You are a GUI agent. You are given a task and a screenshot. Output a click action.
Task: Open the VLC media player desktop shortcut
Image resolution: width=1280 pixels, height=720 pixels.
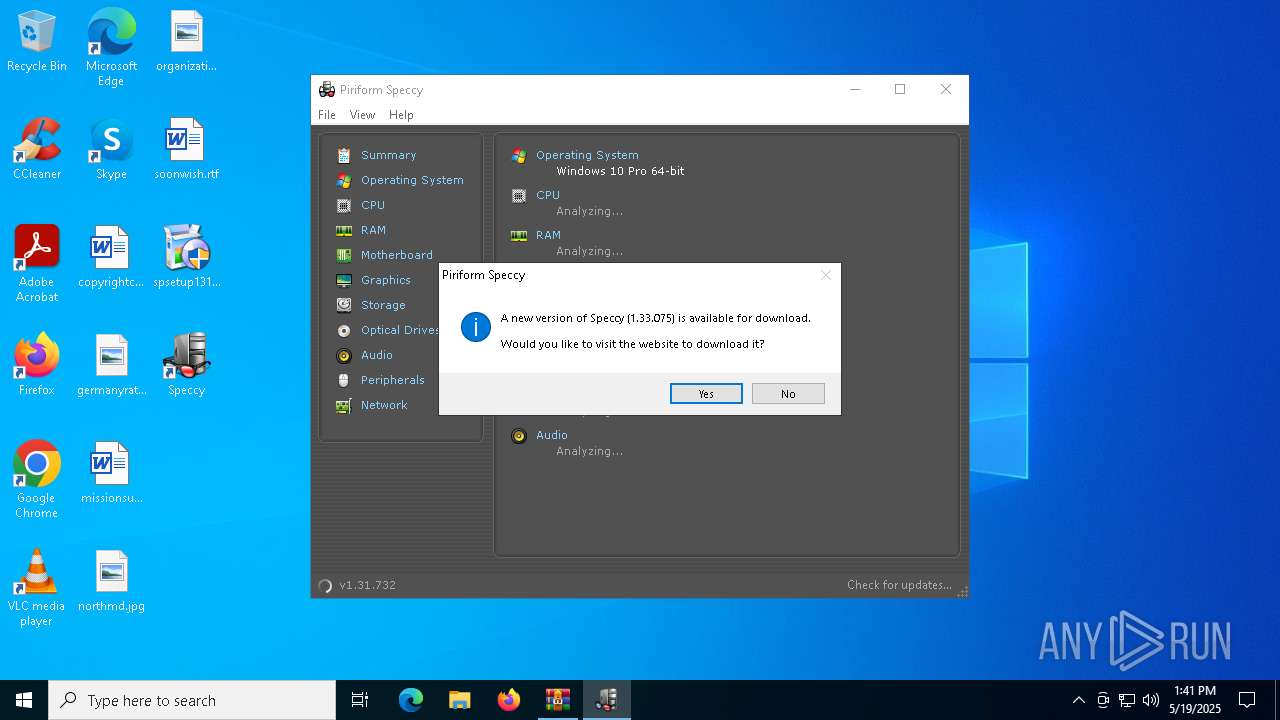click(x=37, y=588)
